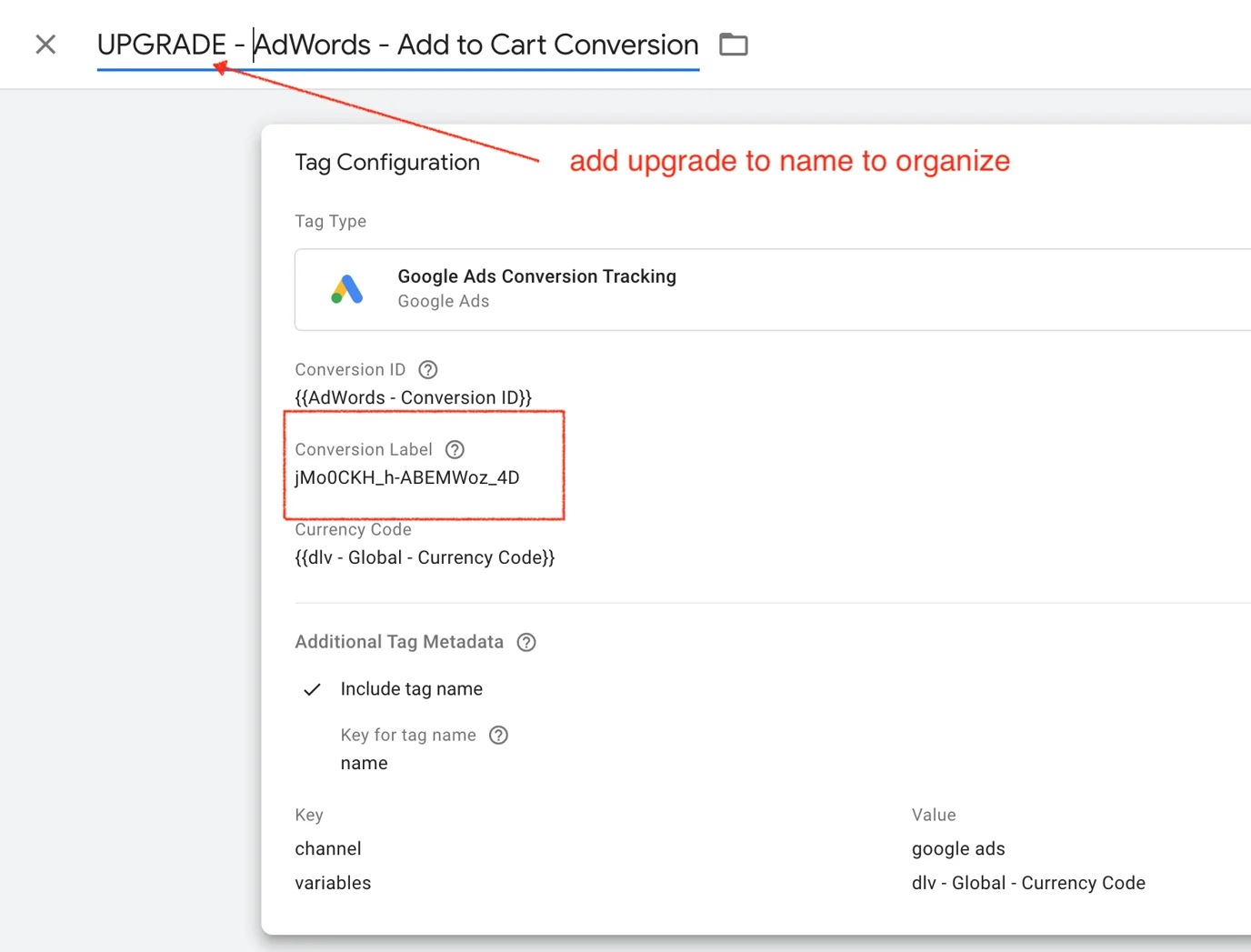
Task: Open help for Conversion Label
Action: click(x=455, y=449)
